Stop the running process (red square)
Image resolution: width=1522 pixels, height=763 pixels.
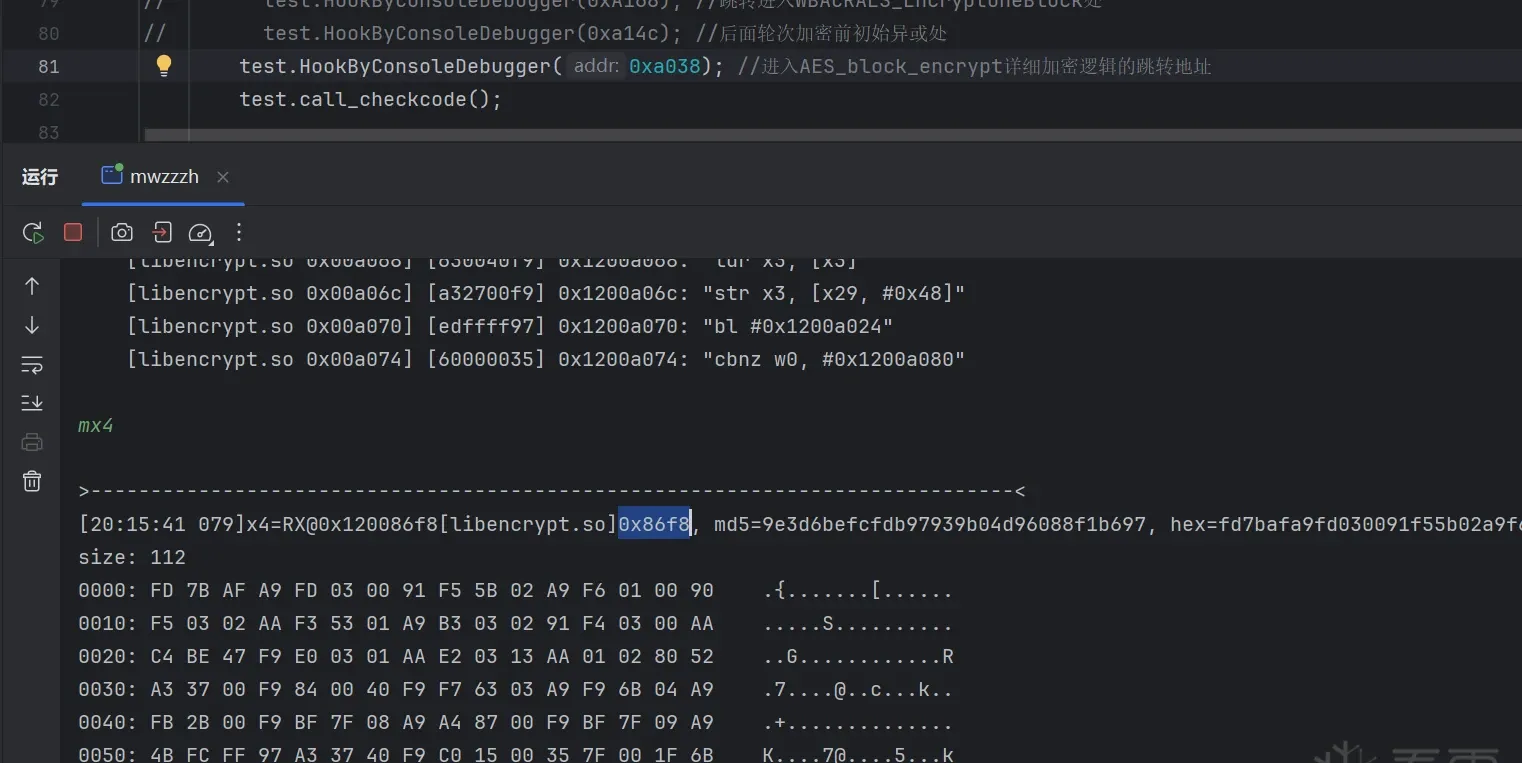pyautogui.click(x=73, y=232)
